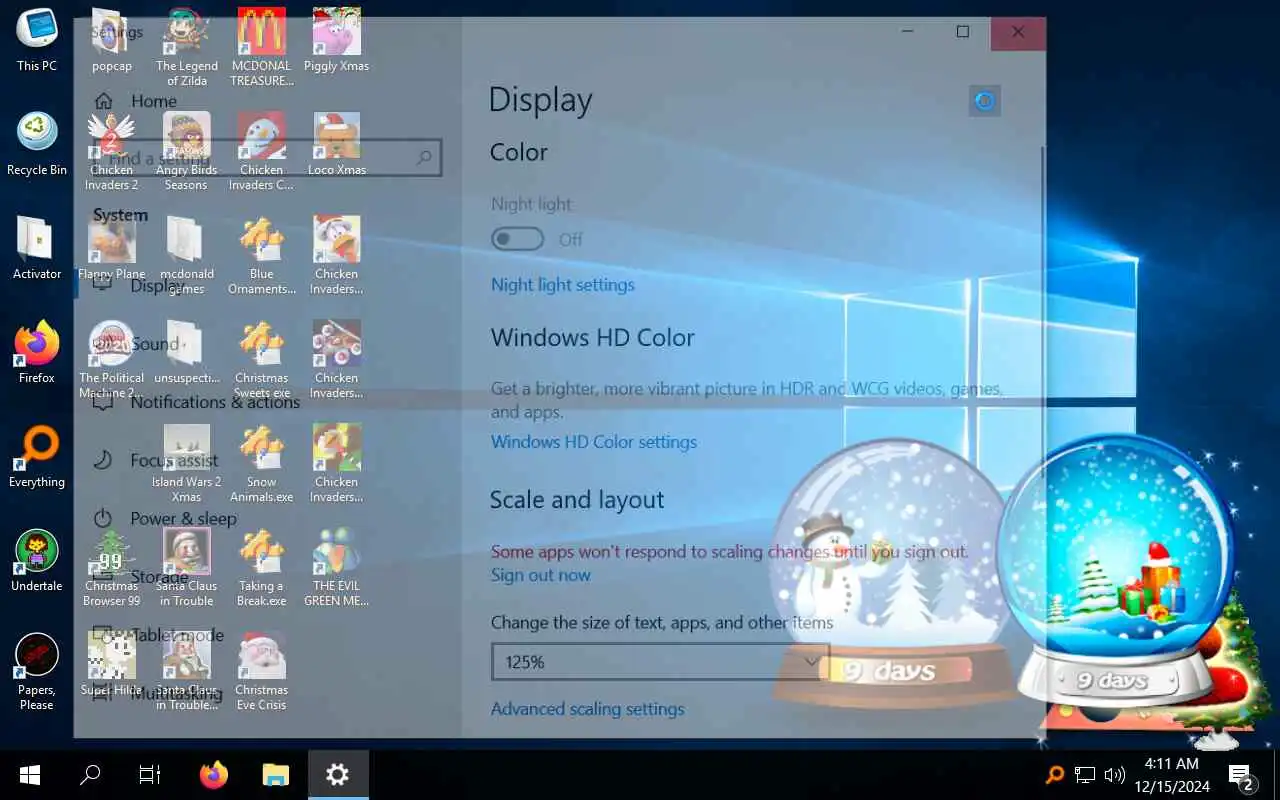Launch Firefox from the desktop icon

point(37,353)
